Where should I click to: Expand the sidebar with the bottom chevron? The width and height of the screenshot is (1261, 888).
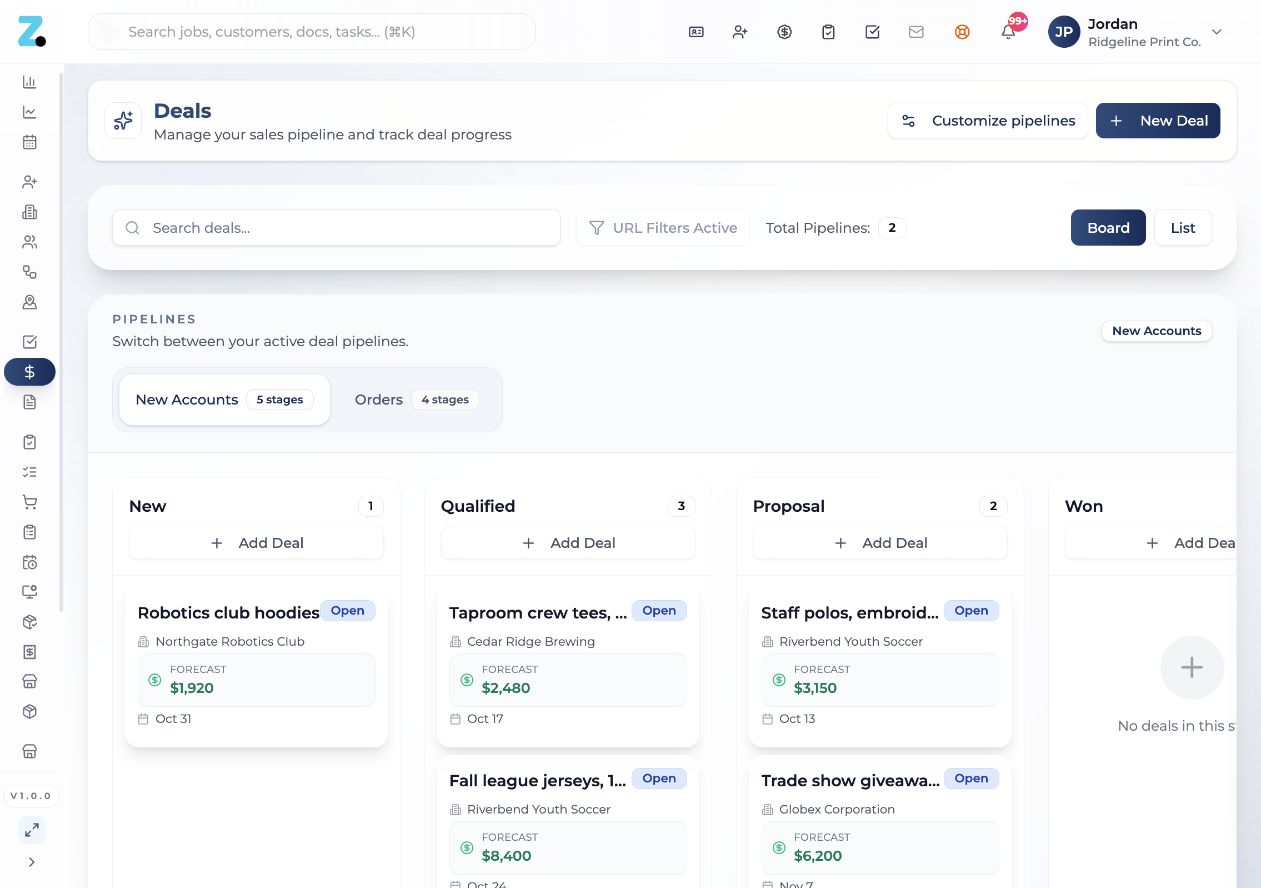(x=32, y=862)
